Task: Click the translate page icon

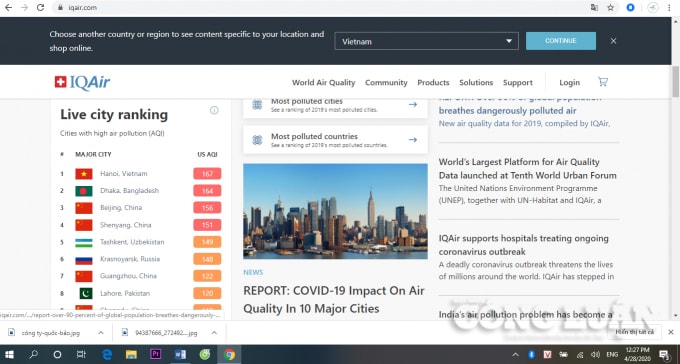Action: pyautogui.click(x=594, y=7)
